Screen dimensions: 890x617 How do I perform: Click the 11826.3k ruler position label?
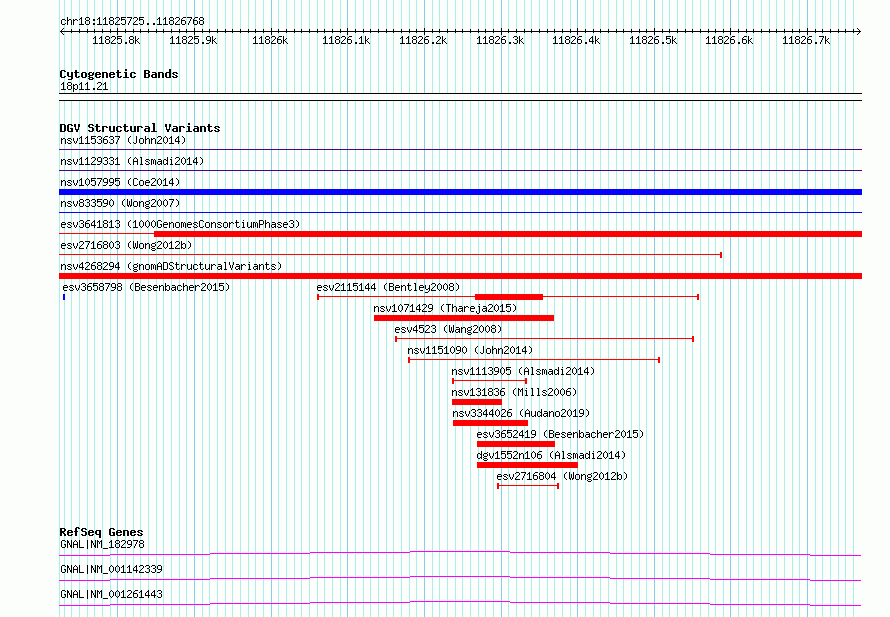pos(500,40)
